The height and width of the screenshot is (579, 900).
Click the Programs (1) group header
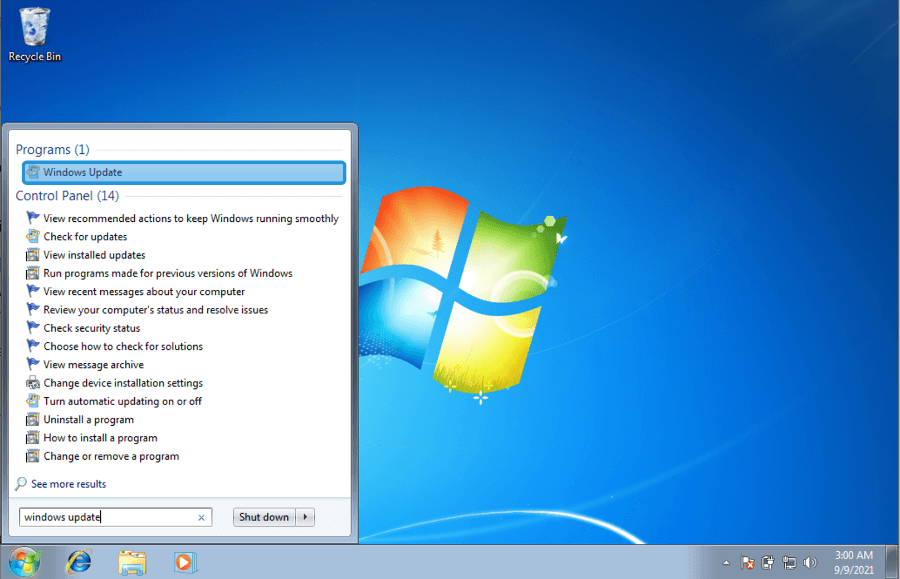(52, 150)
